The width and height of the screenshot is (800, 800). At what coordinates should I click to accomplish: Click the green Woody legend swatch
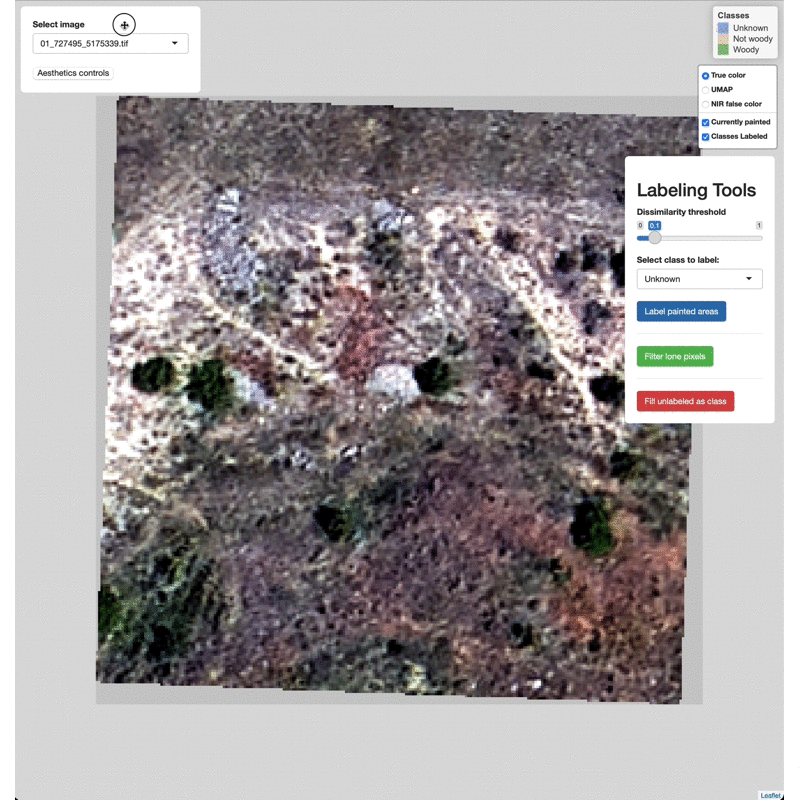pyautogui.click(x=723, y=49)
